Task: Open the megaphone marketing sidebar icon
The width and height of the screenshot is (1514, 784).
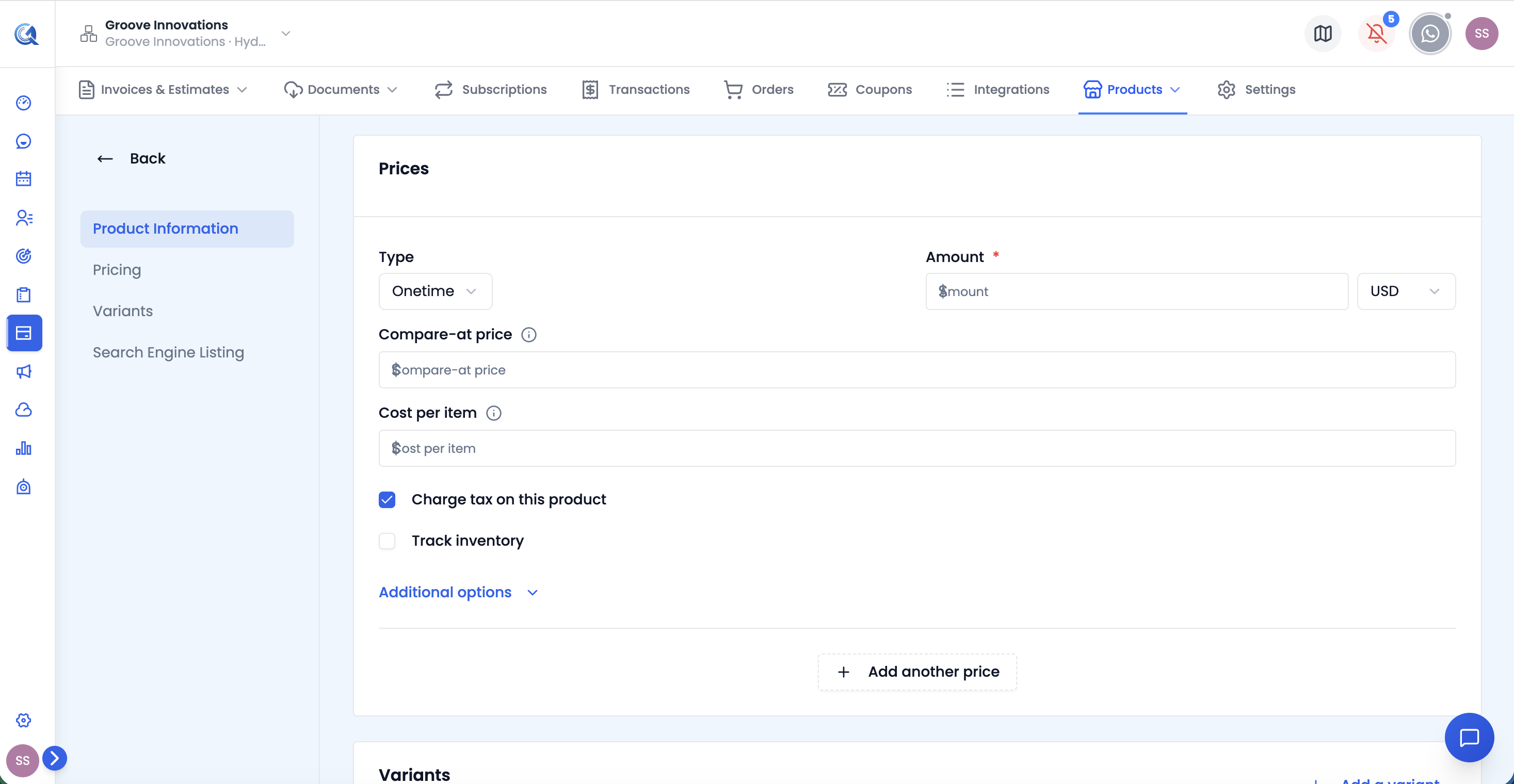Action: pos(24,372)
